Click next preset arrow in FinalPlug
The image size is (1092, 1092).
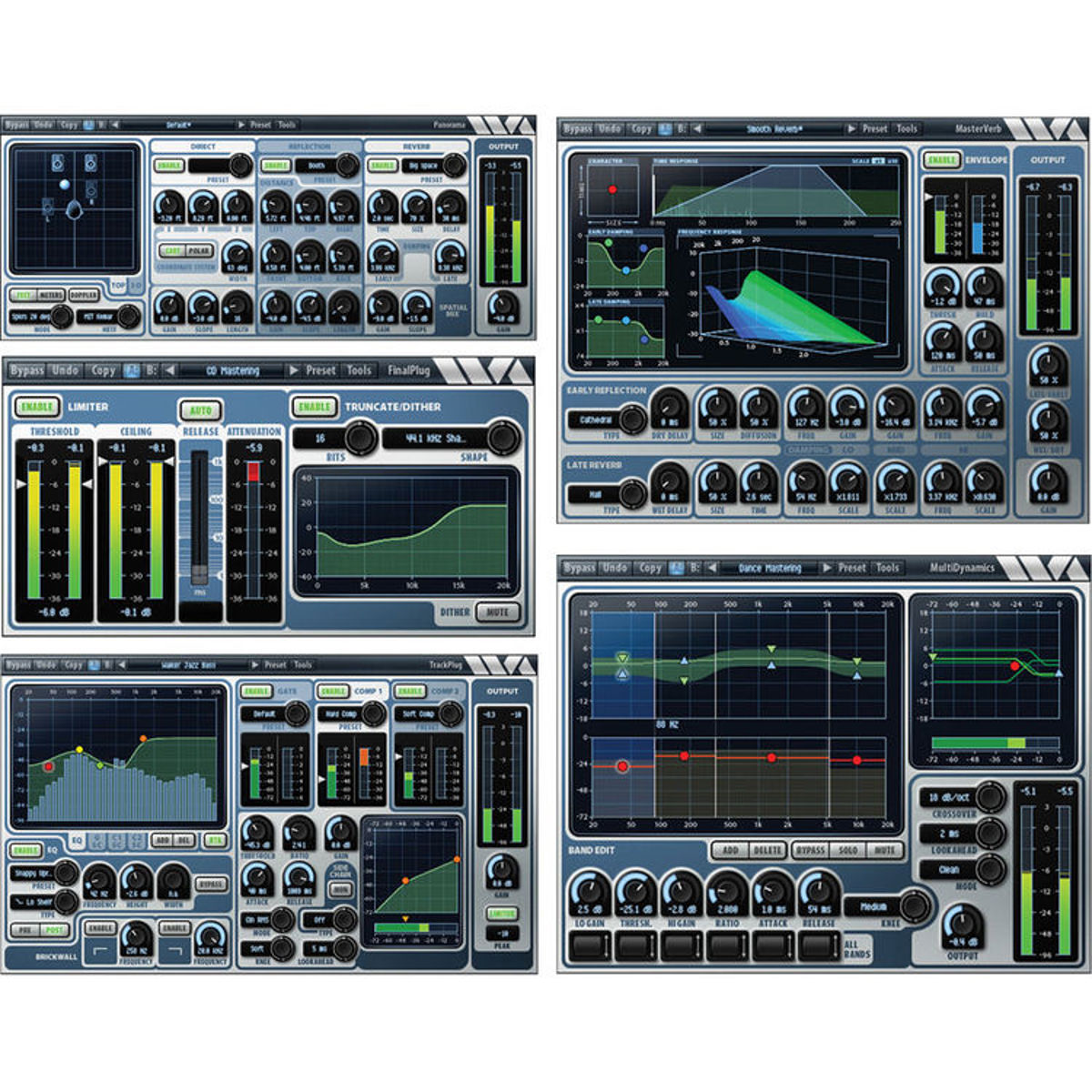[x=293, y=370]
